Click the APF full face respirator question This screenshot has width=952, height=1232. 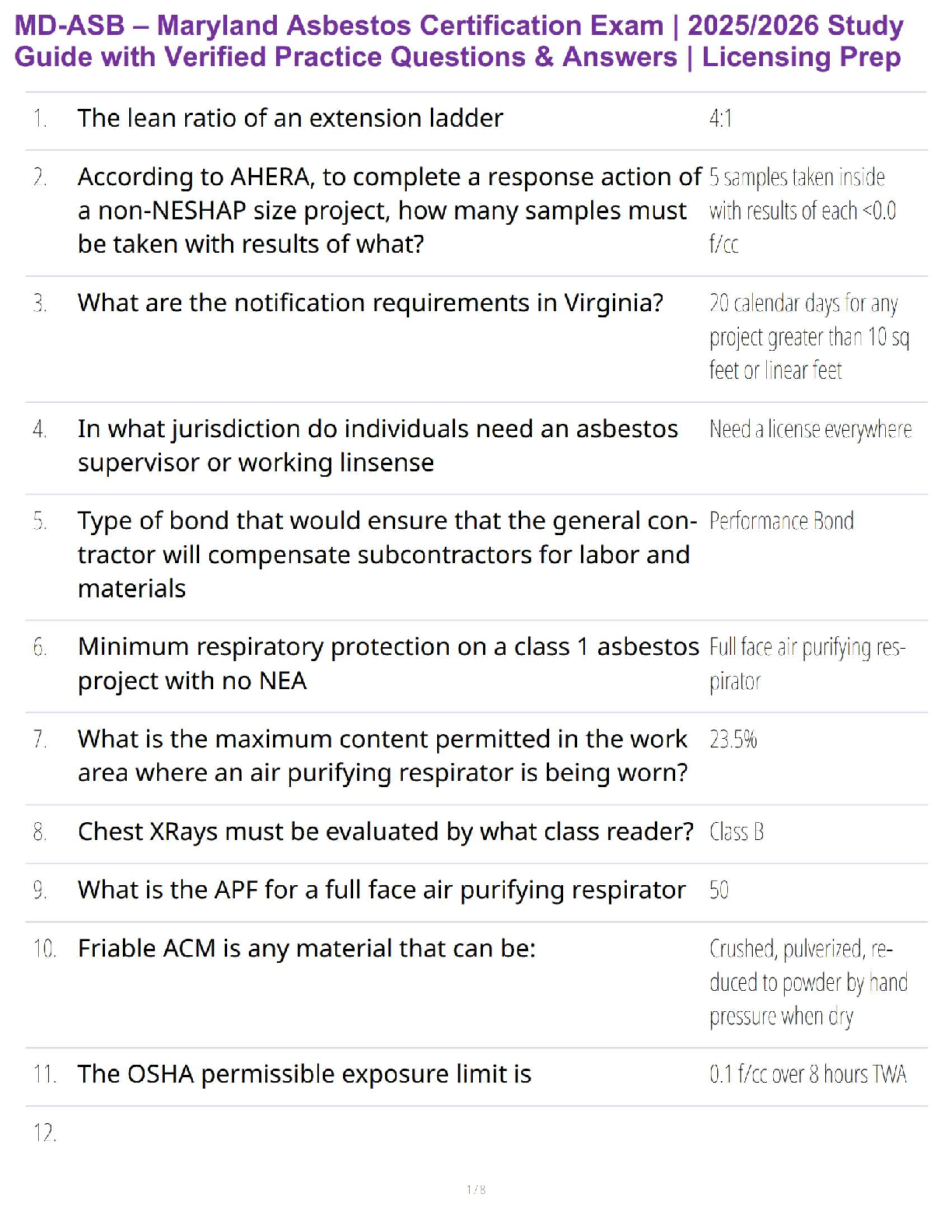click(381, 890)
